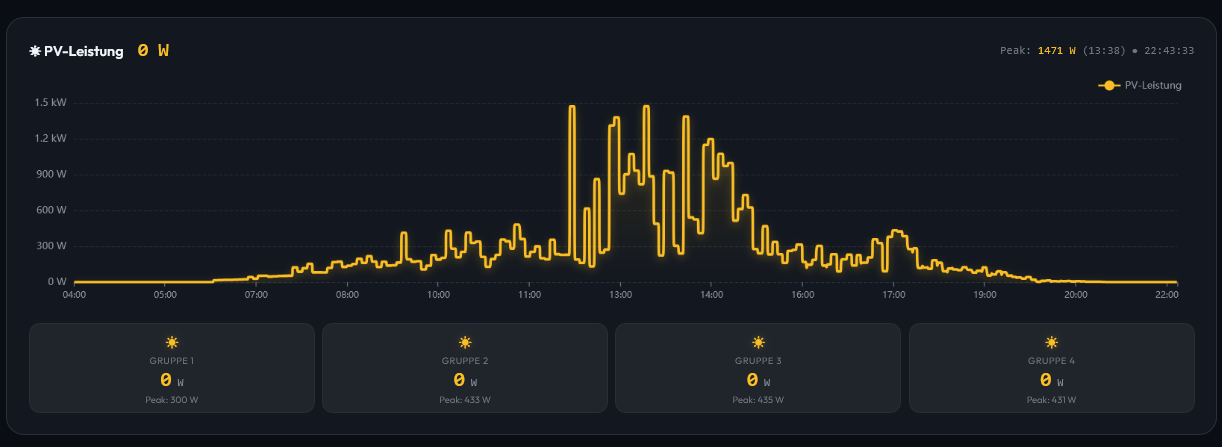Click the 07:00 time axis label
The image size is (1222, 447).
pyautogui.click(x=256, y=295)
